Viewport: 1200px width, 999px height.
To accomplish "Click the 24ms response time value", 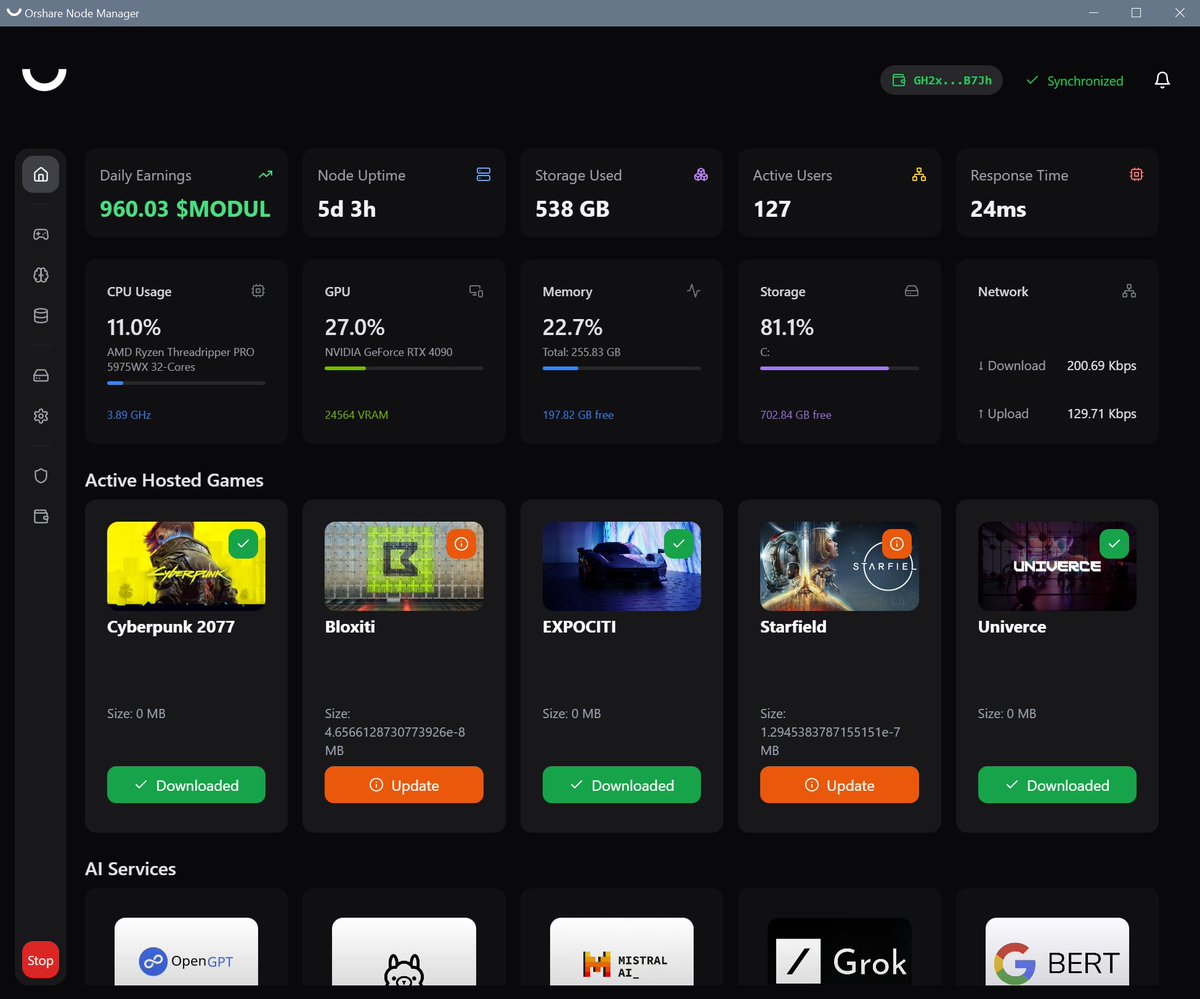I will (998, 209).
